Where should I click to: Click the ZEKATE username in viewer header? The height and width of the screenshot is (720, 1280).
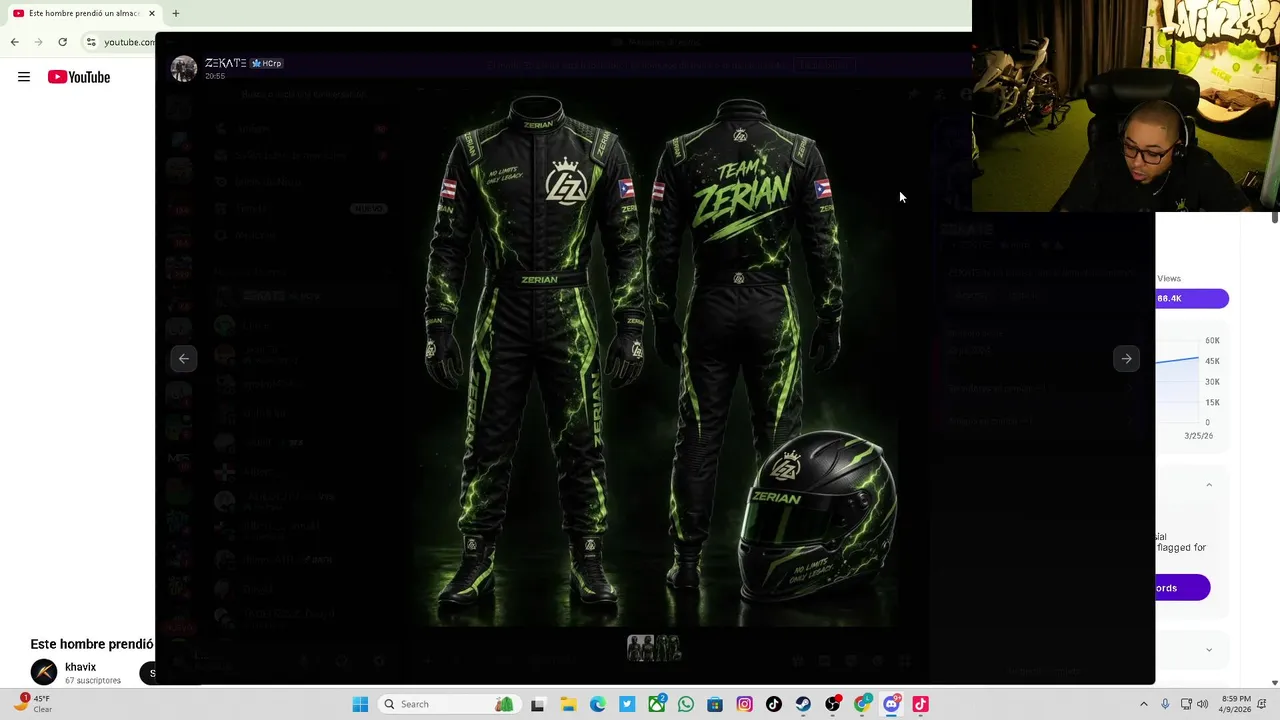(x=226, y=63)
